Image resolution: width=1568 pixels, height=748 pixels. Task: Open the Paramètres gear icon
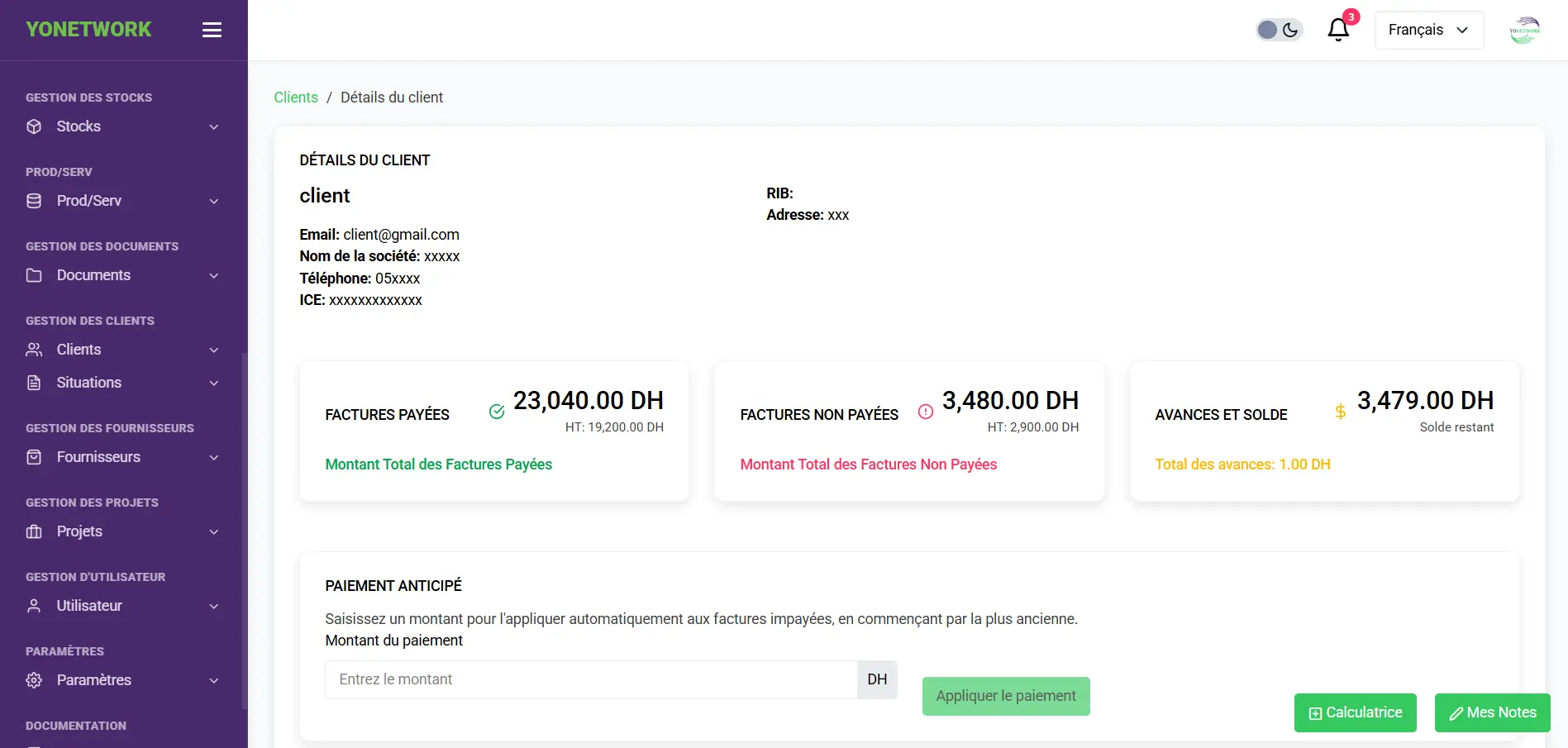tap(34, 679)
